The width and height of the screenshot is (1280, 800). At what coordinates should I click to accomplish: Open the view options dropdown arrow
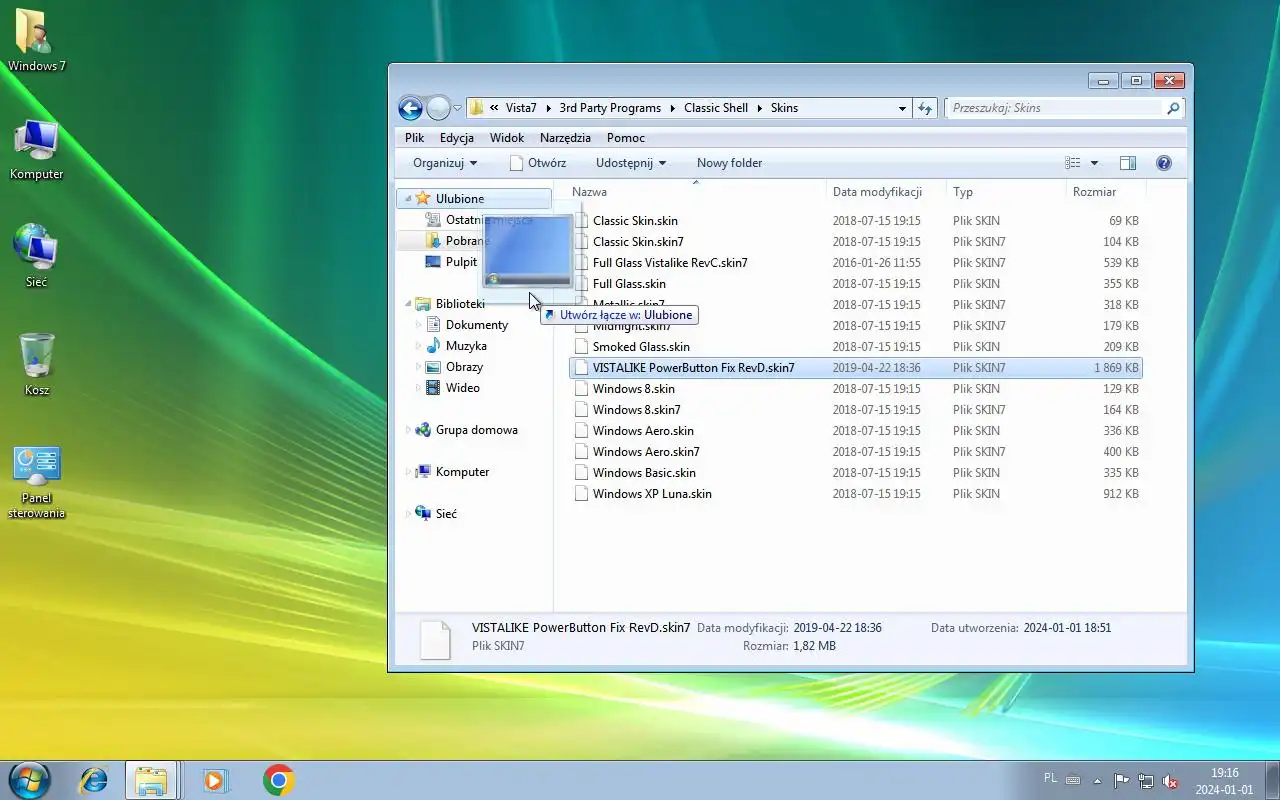[x=1094, y=163]
